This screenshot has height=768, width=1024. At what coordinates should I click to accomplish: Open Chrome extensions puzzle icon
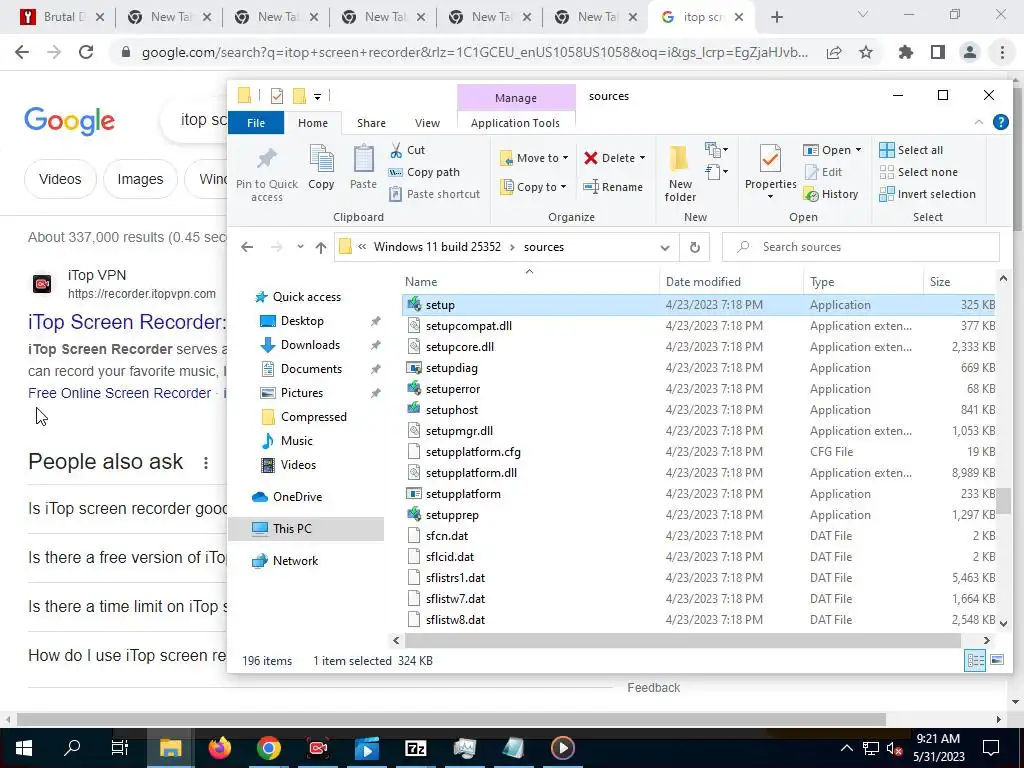point(905,52)
